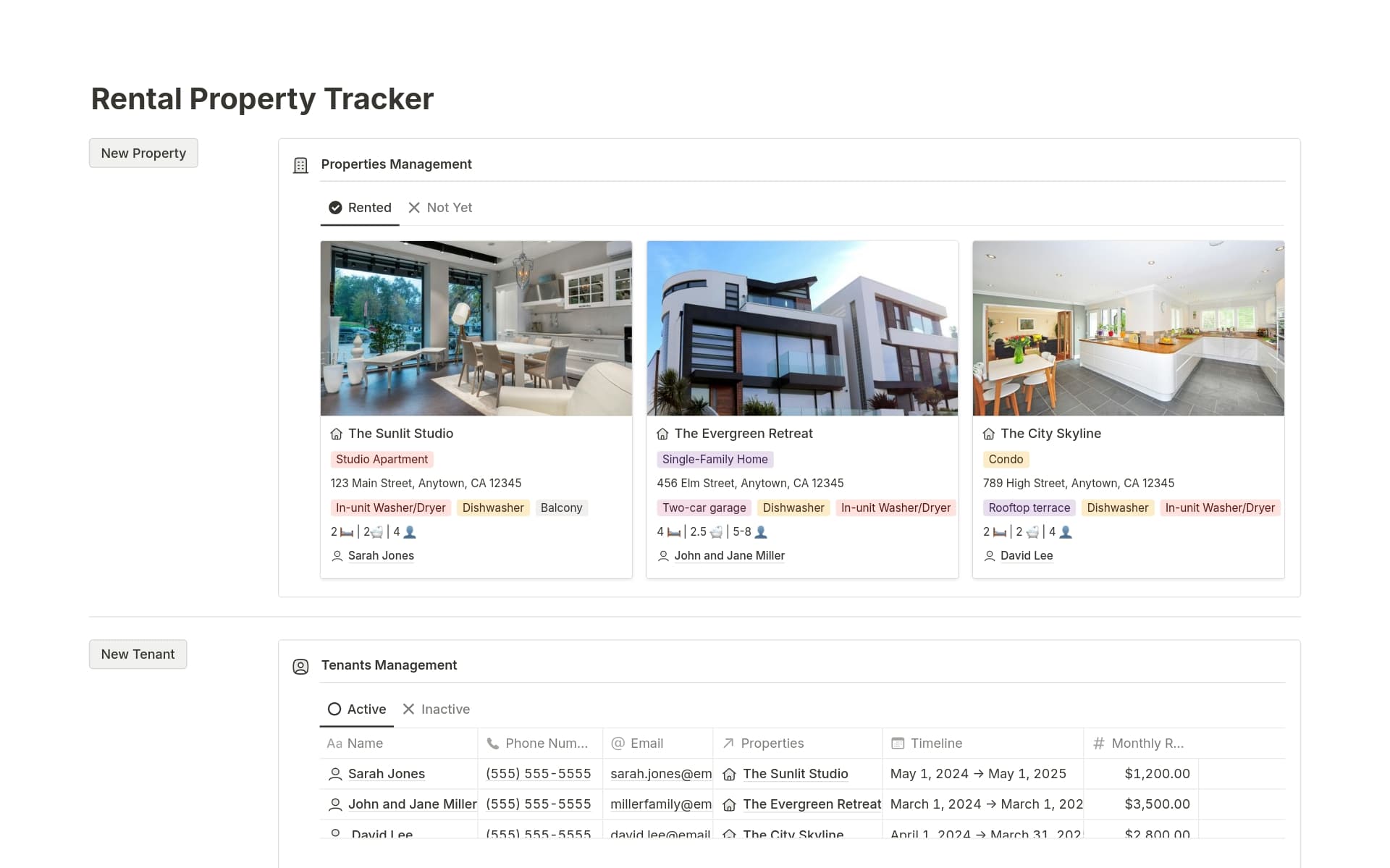1390x868 pixels.
Task: Click the @ icon in the Email column header
Action: tap(618, 743)
